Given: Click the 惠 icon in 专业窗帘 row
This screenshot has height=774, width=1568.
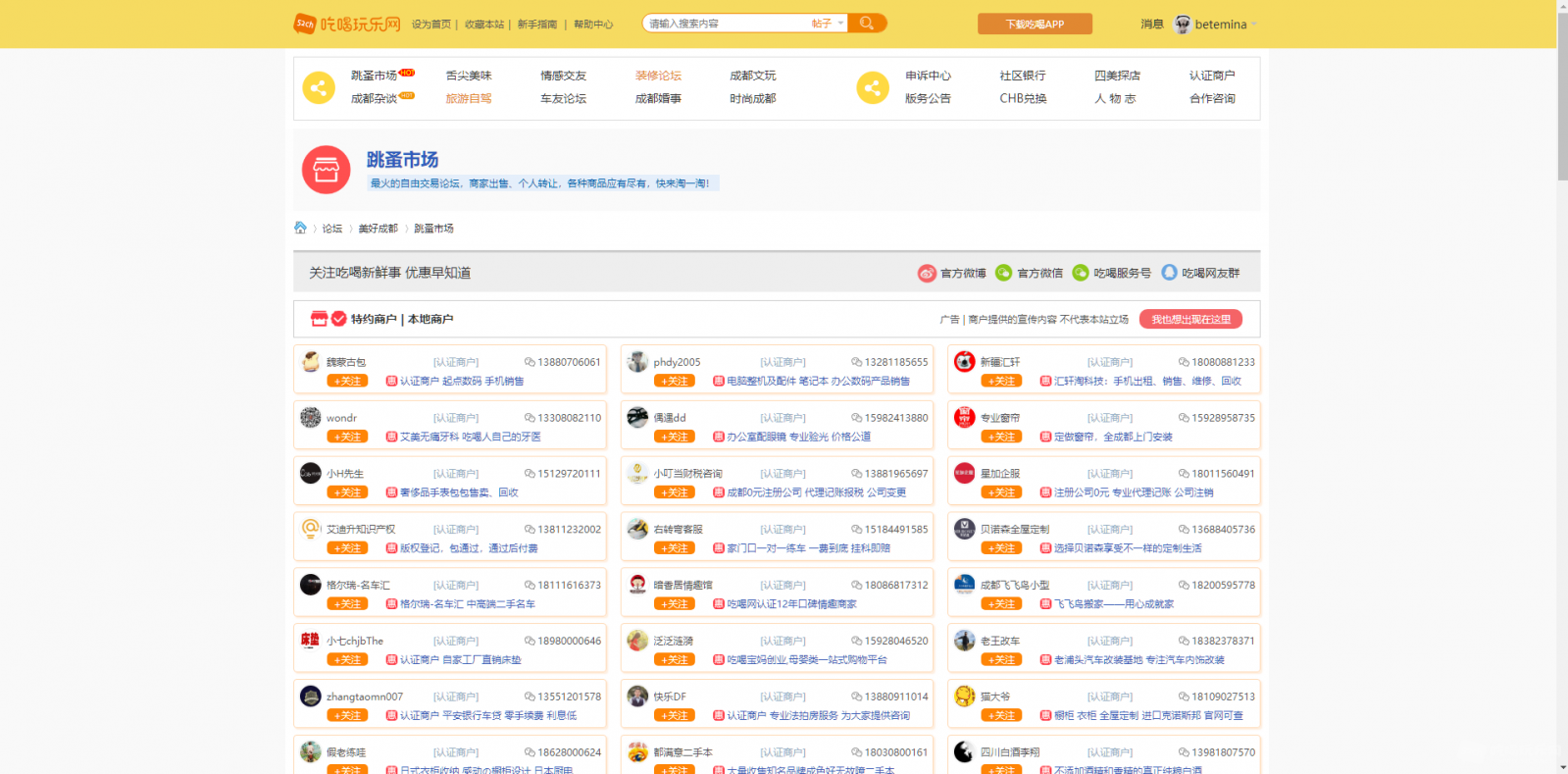Looking at the screenshot, I should pyautogui.click(x=1045, y=437).
